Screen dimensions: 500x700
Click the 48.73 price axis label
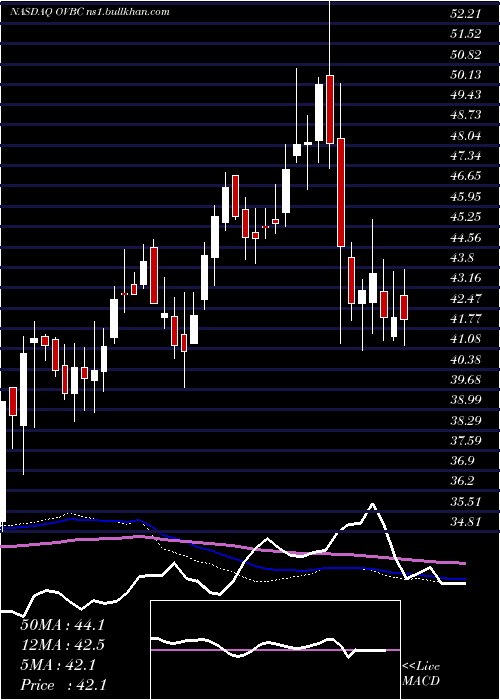[x=465, y=115]
